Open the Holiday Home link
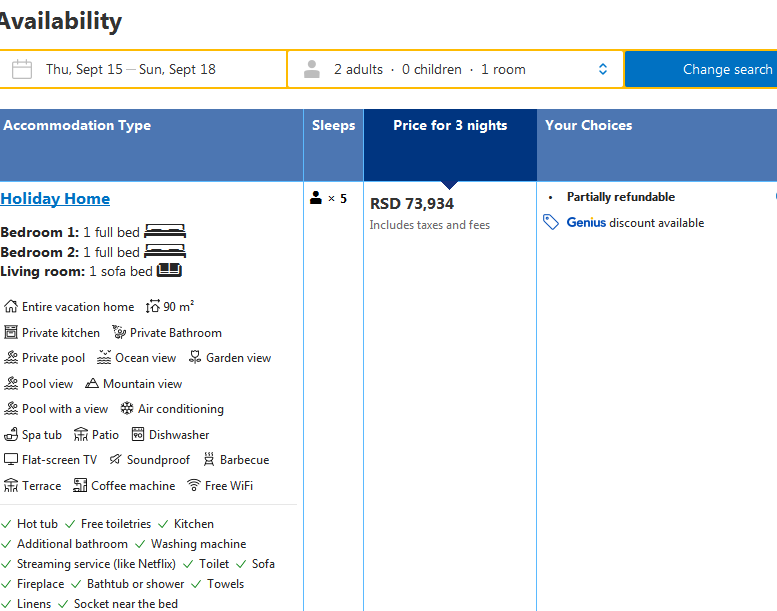The image size is (777, 611). click(55, 199)
